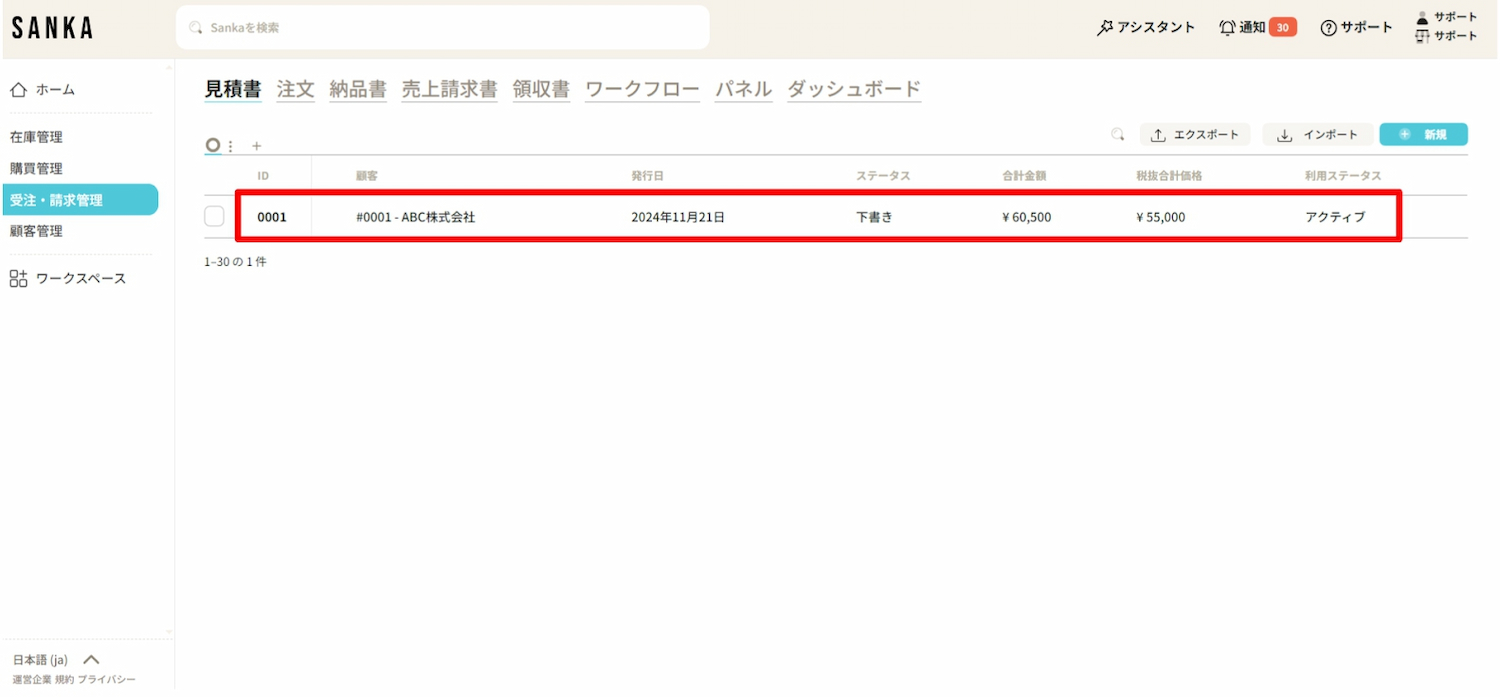Open view options three-dot menu
The image size is (1500, 697).
pos(231,146)
